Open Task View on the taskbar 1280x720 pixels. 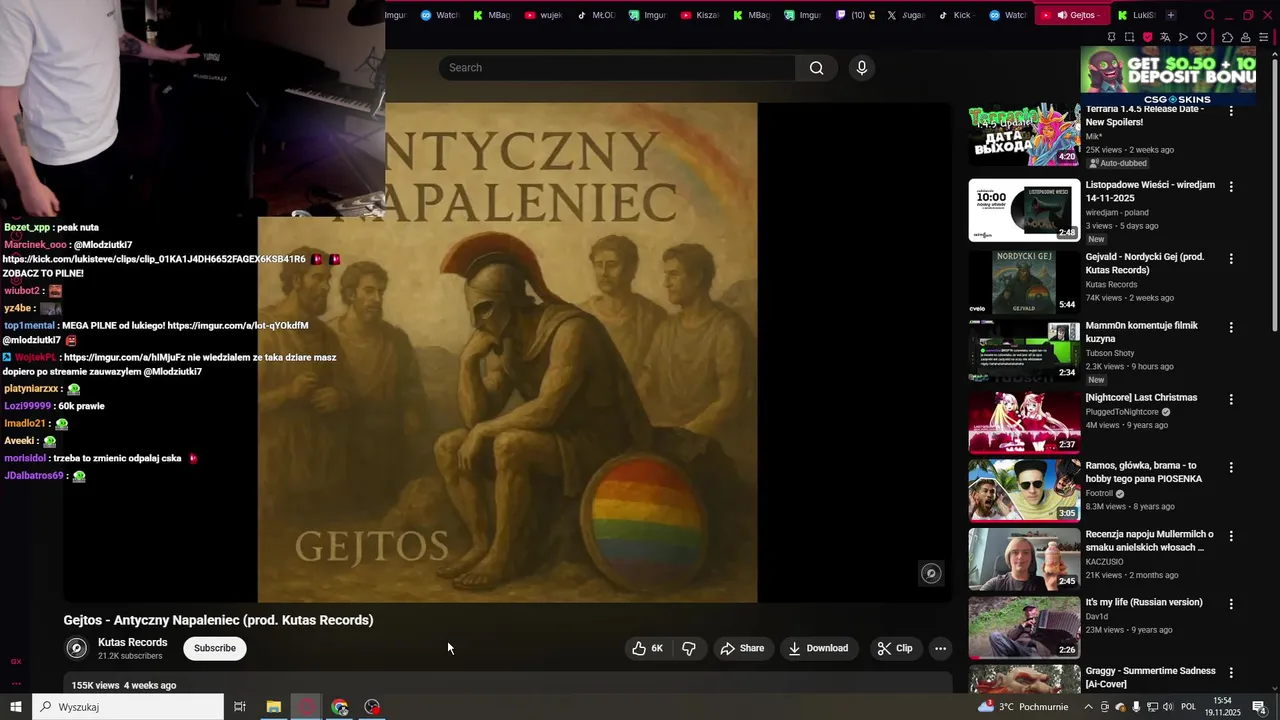(x=240, y=707)
